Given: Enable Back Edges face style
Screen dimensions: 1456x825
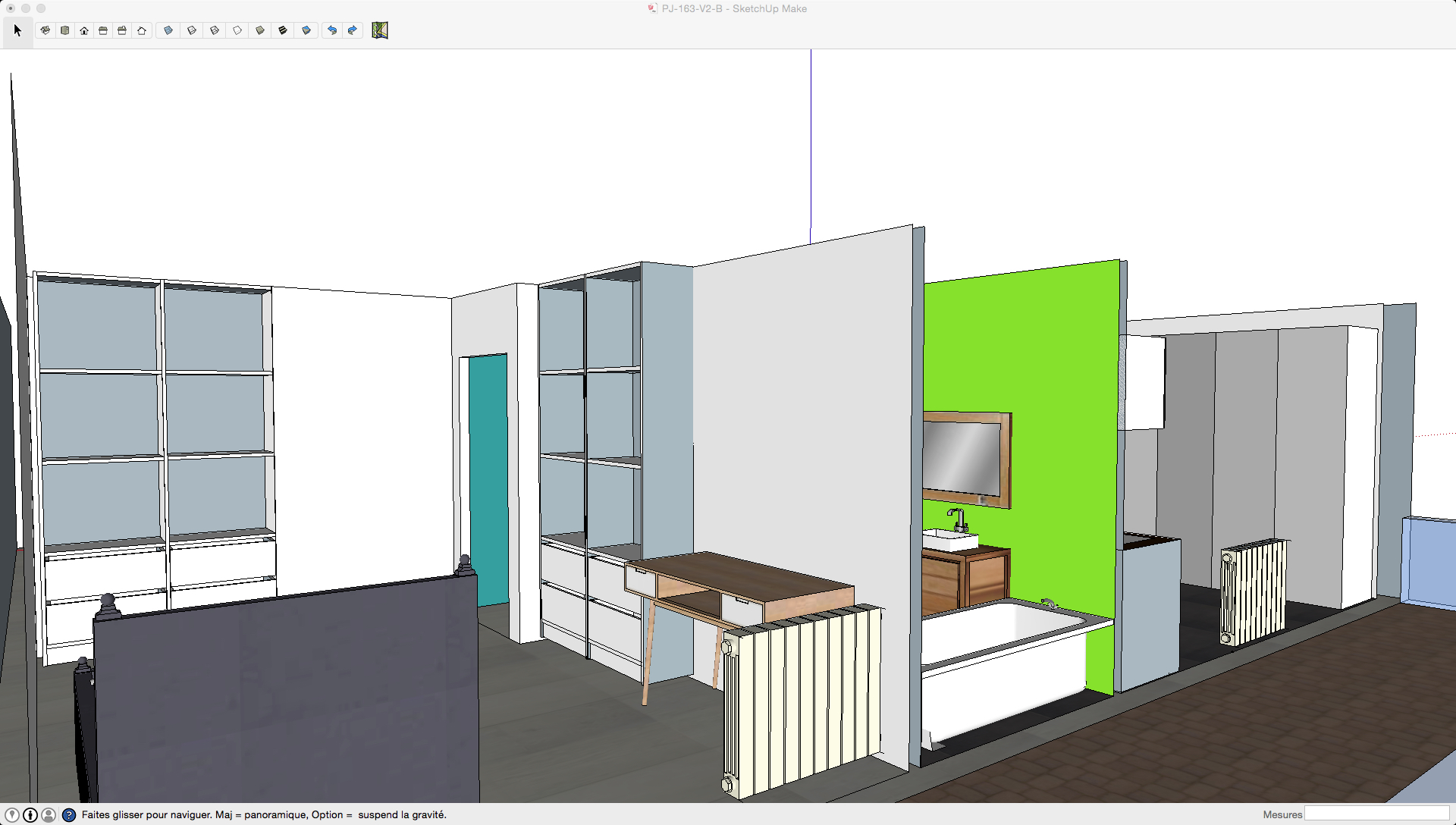Looking at the screenshot, I should coord(192,30).
